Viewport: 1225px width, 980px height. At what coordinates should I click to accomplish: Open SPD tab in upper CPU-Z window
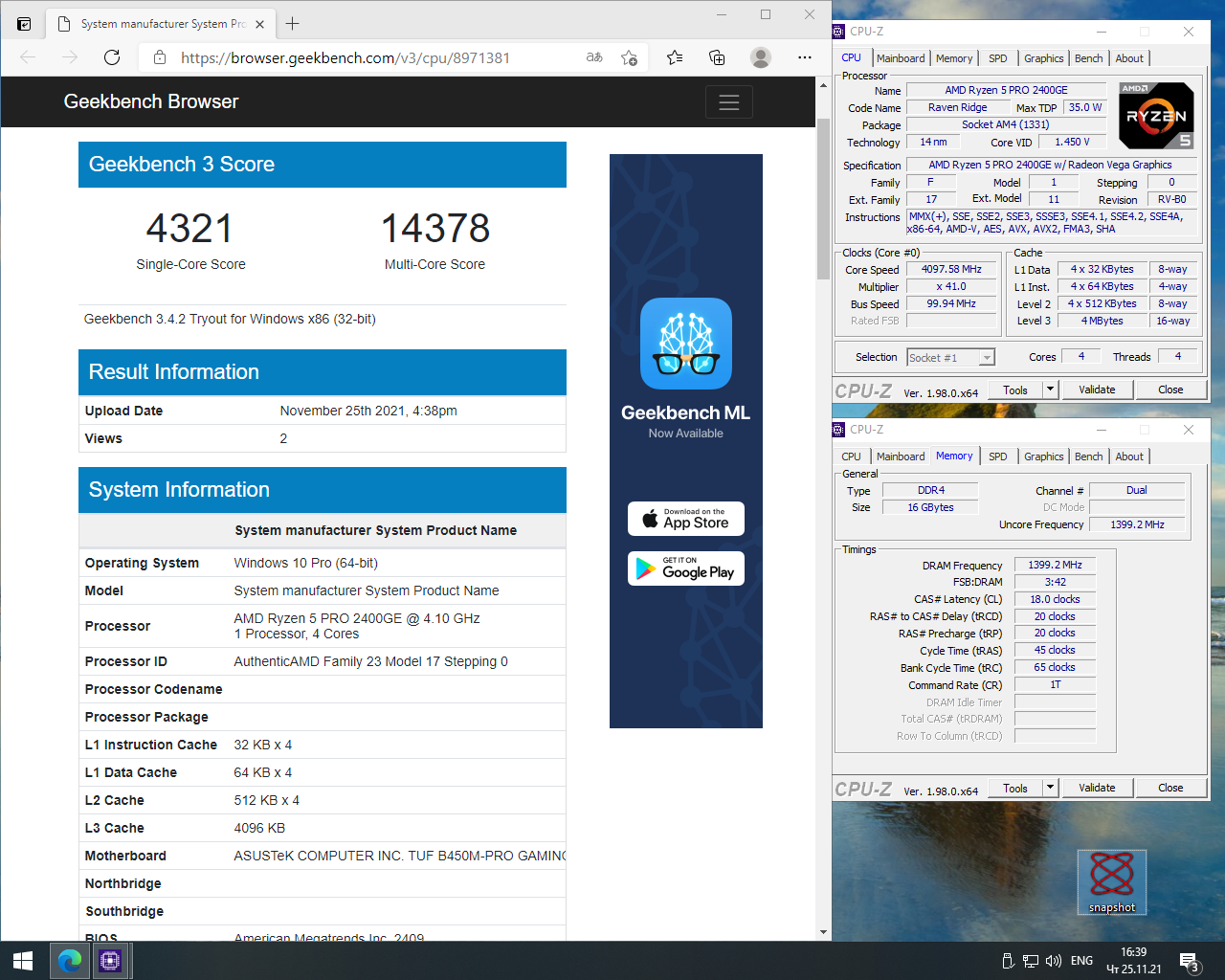pos(998,58)
